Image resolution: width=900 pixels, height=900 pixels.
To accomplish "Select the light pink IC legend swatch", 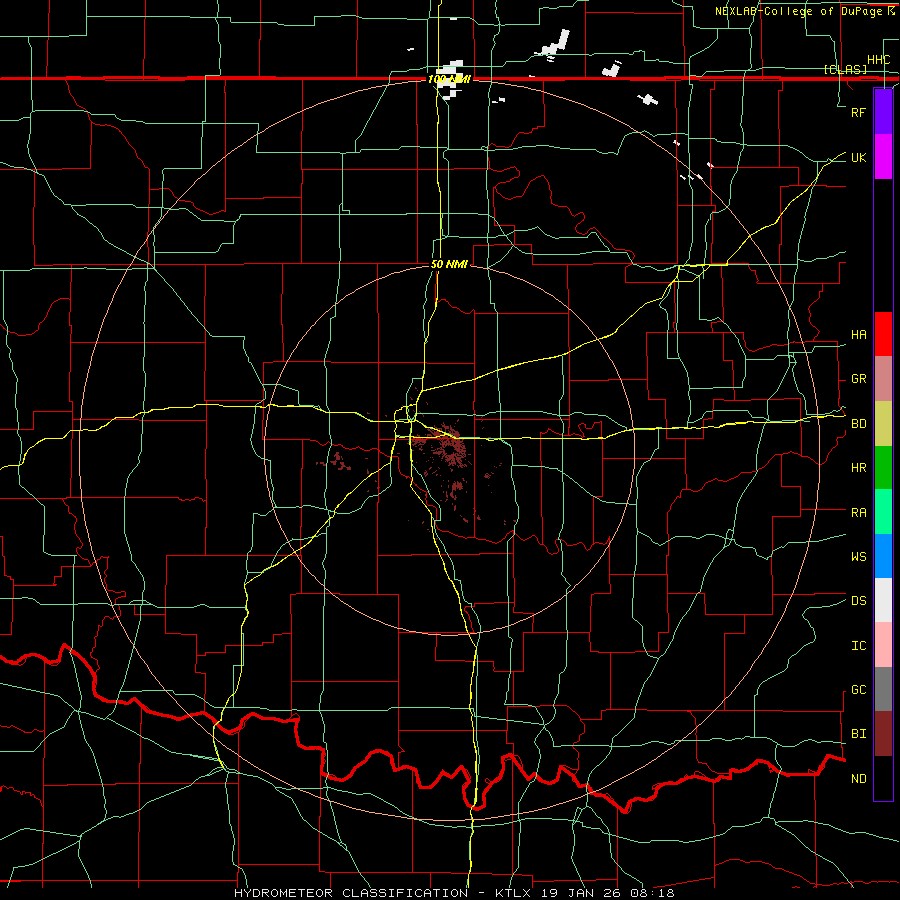I will (883, 645).
